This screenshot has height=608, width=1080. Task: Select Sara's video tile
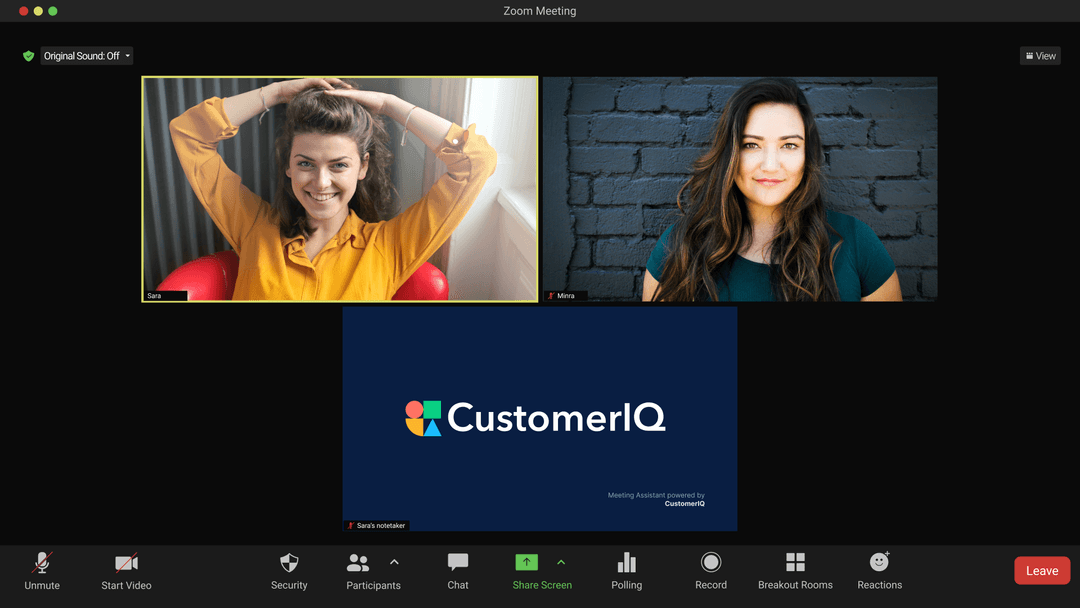[340, 188]
